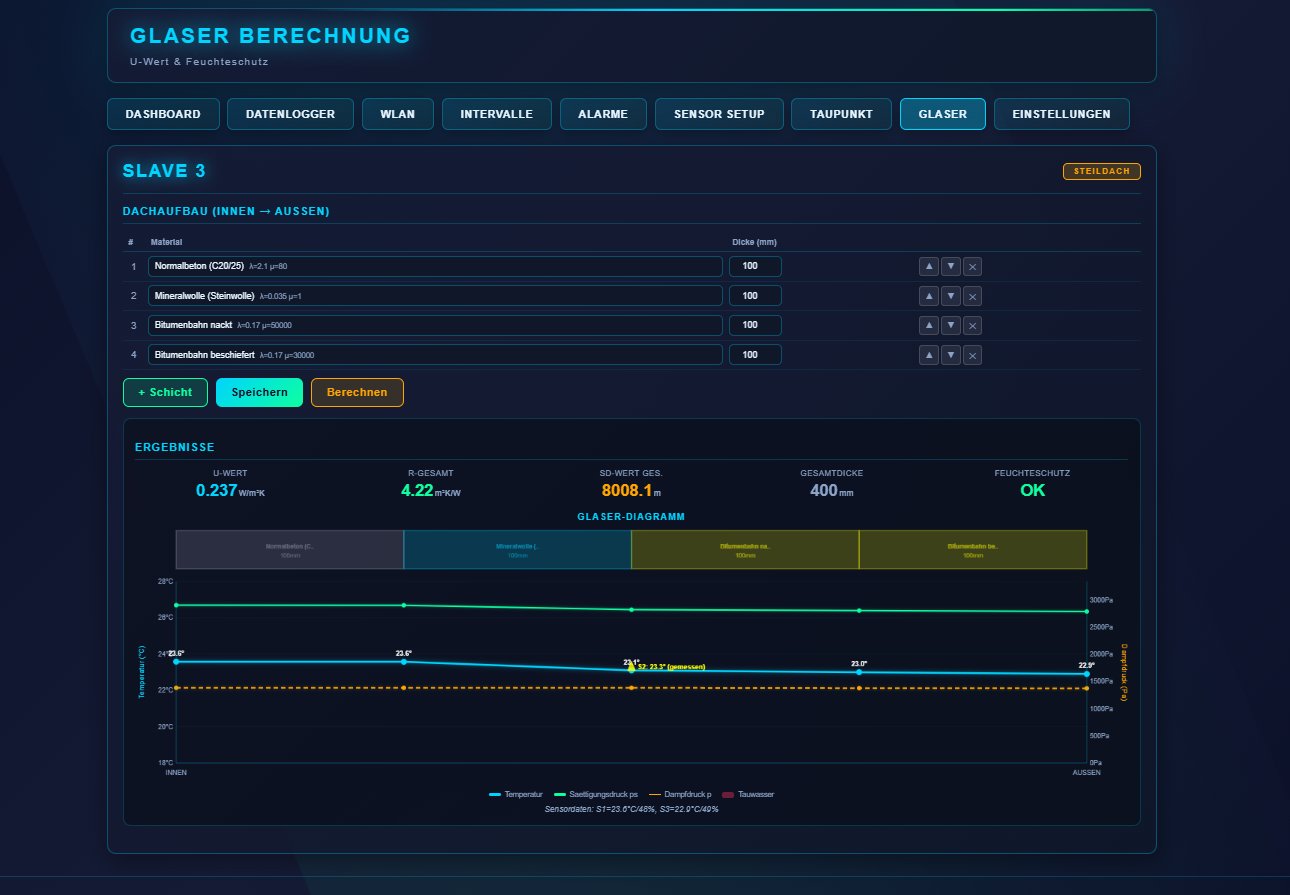This screenshot has height=895, width=1290.
Task: Click yellow Bitumenbahn nackt block in diagram
Action: pyautogui.click(x=745, y=550)
